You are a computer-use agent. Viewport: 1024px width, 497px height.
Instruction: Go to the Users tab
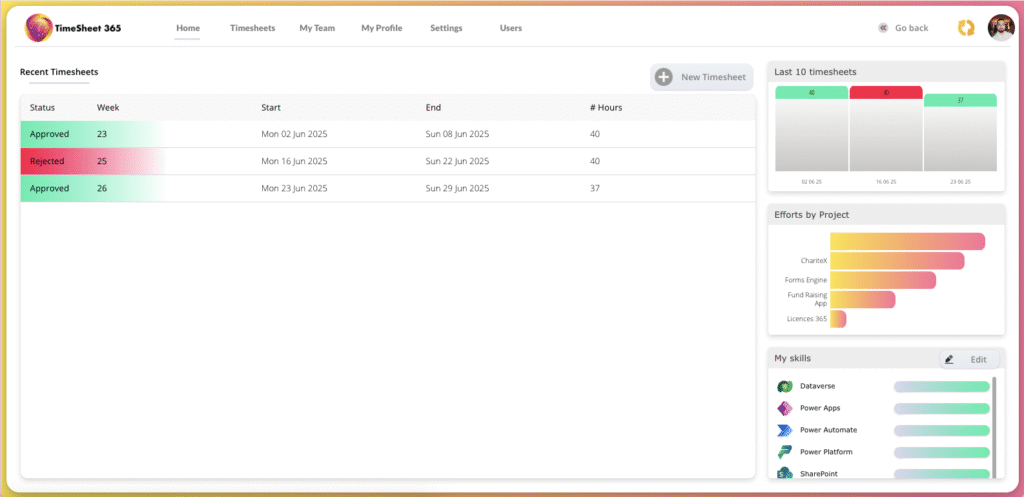coord(510,28)
